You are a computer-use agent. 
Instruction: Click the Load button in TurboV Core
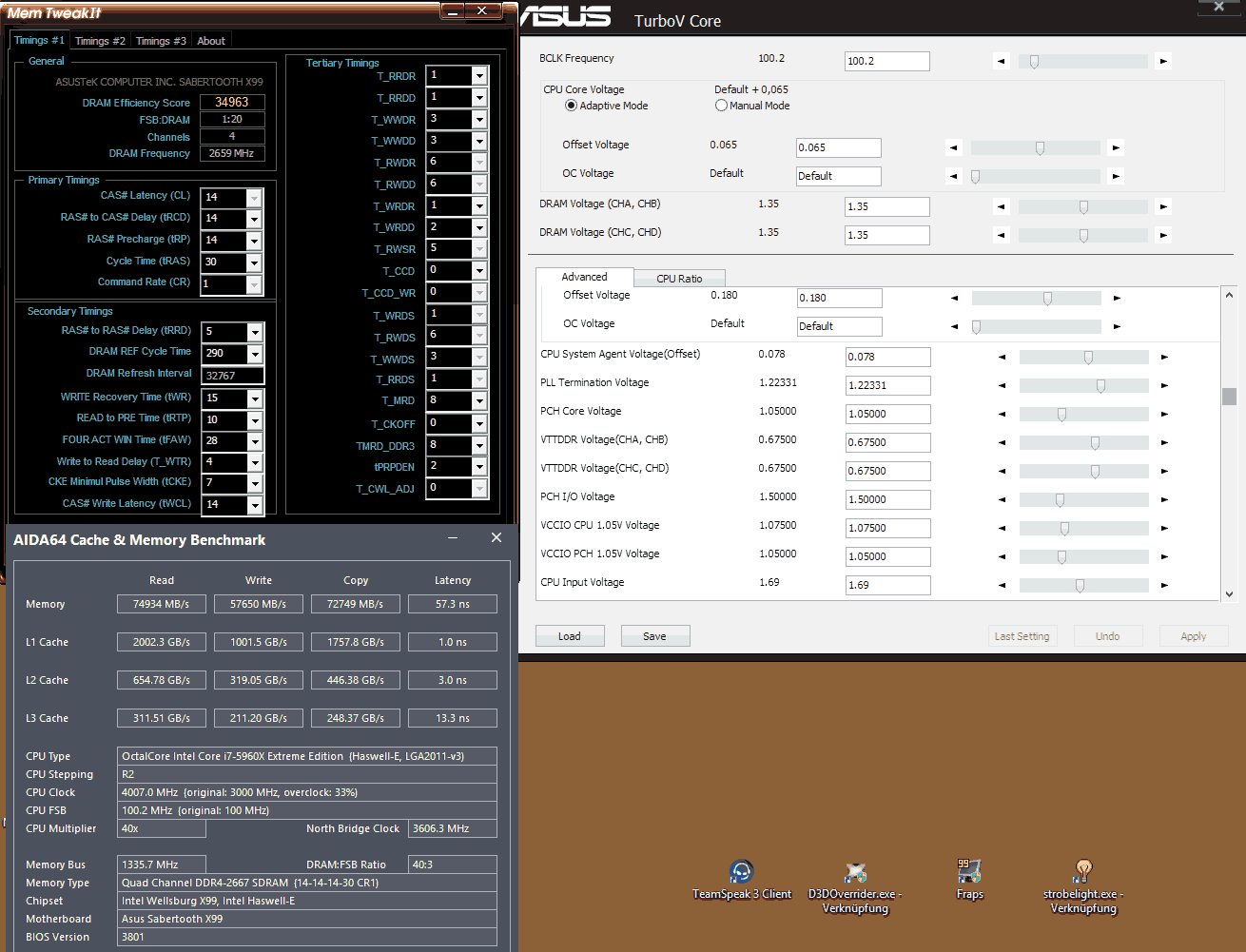pyautogui.click(x=570, y=636)
